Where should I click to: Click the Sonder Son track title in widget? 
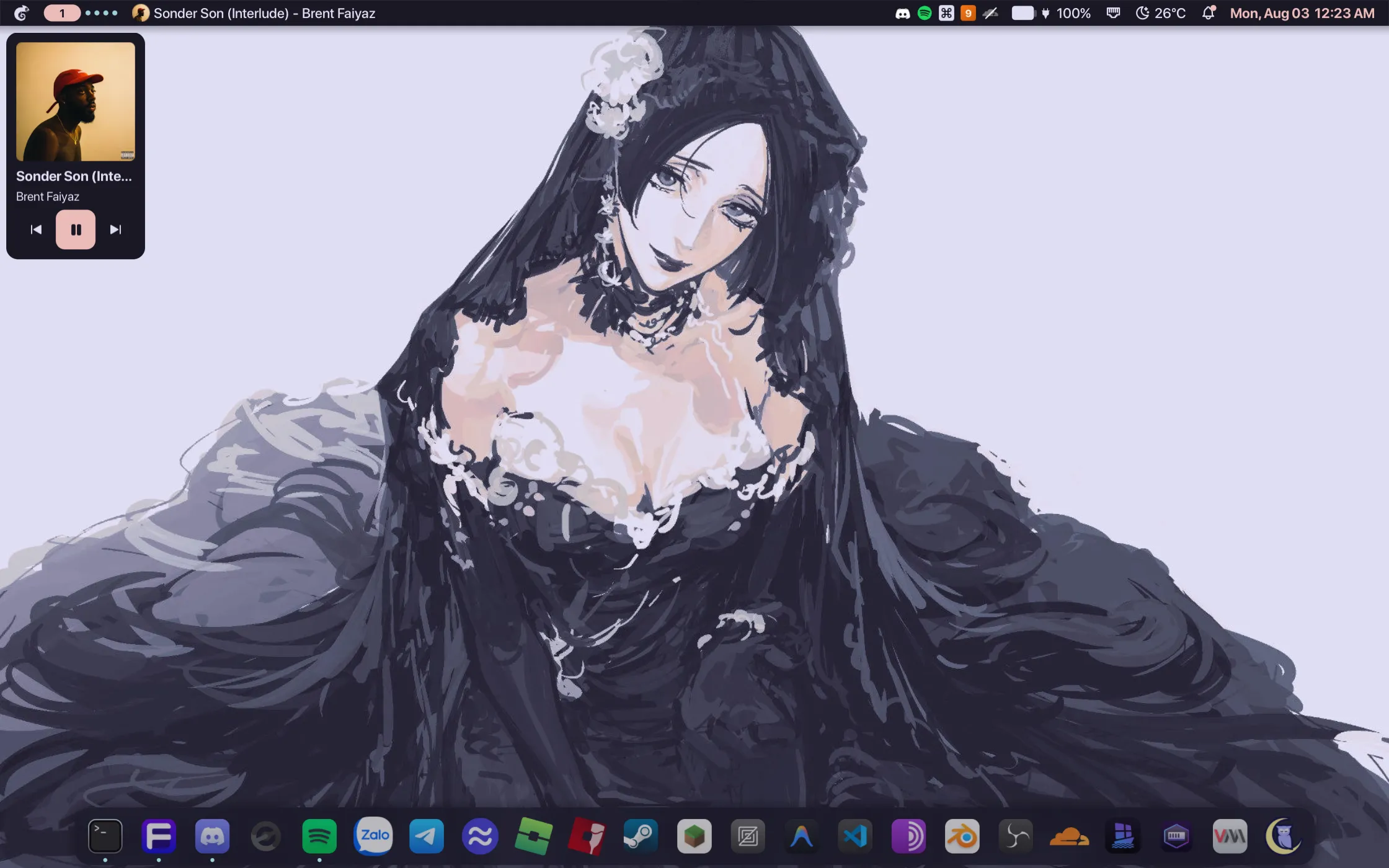[74, 176]
